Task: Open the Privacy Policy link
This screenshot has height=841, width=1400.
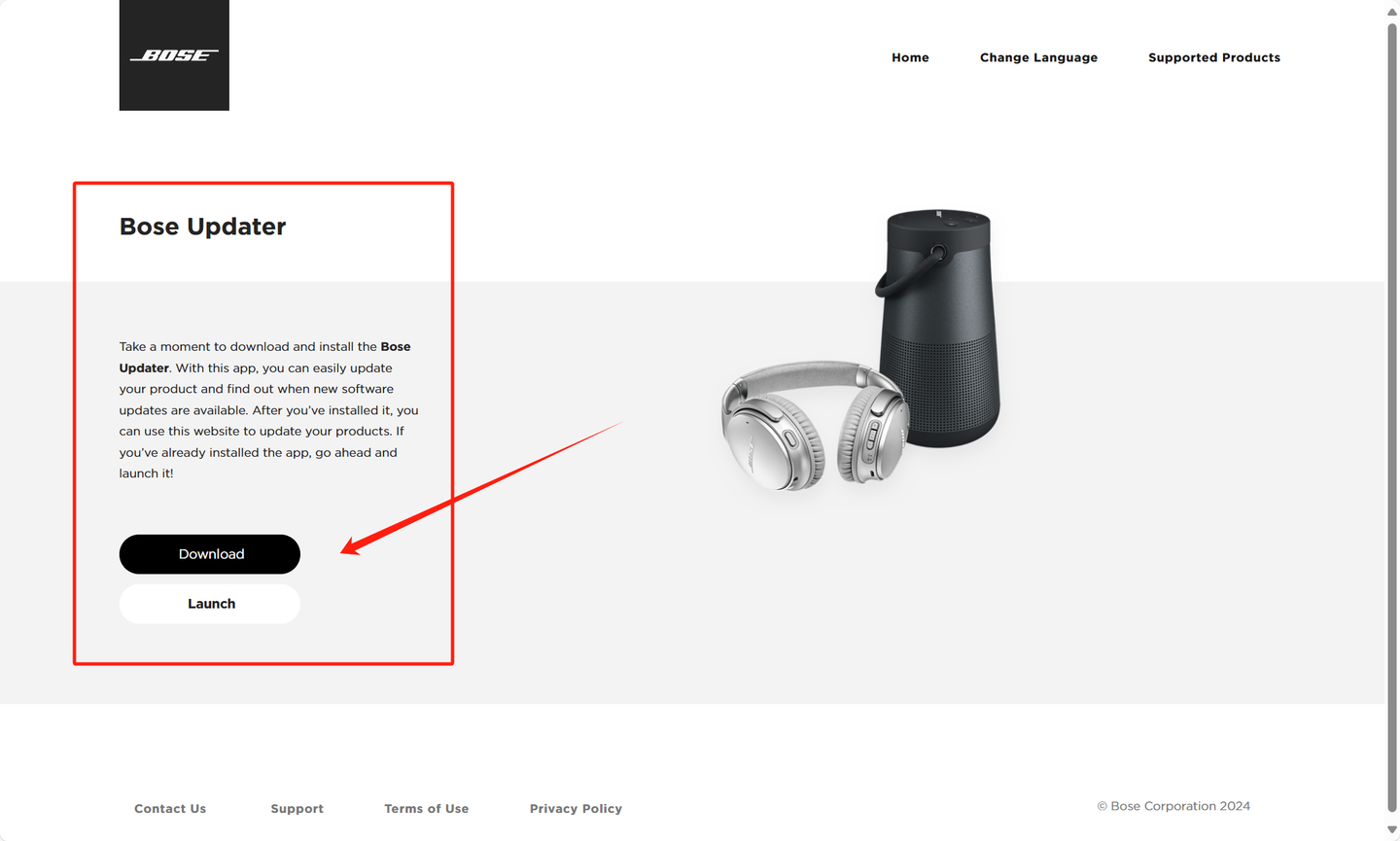Action: pos(576,809)
